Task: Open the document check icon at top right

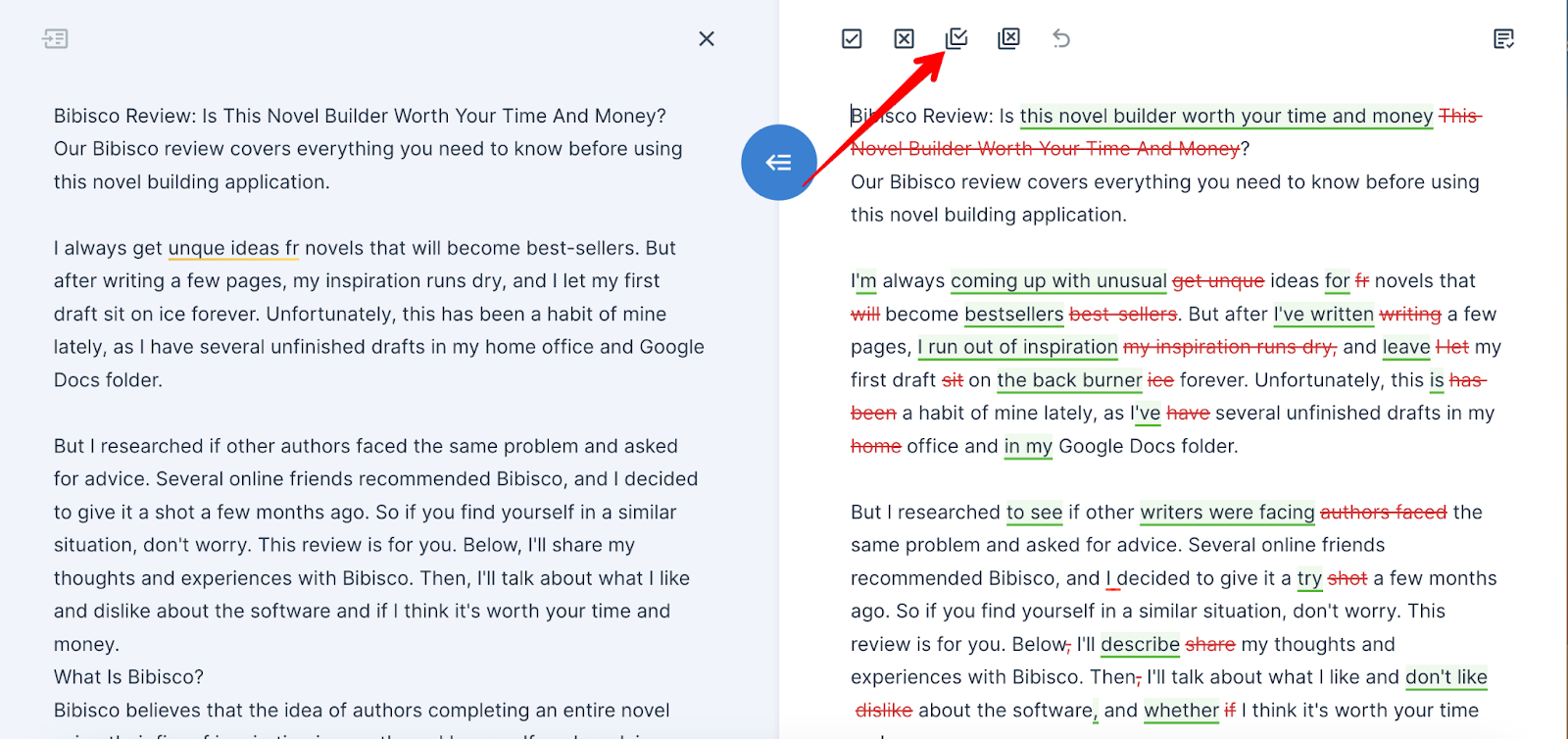Action: click(1503, 39)
